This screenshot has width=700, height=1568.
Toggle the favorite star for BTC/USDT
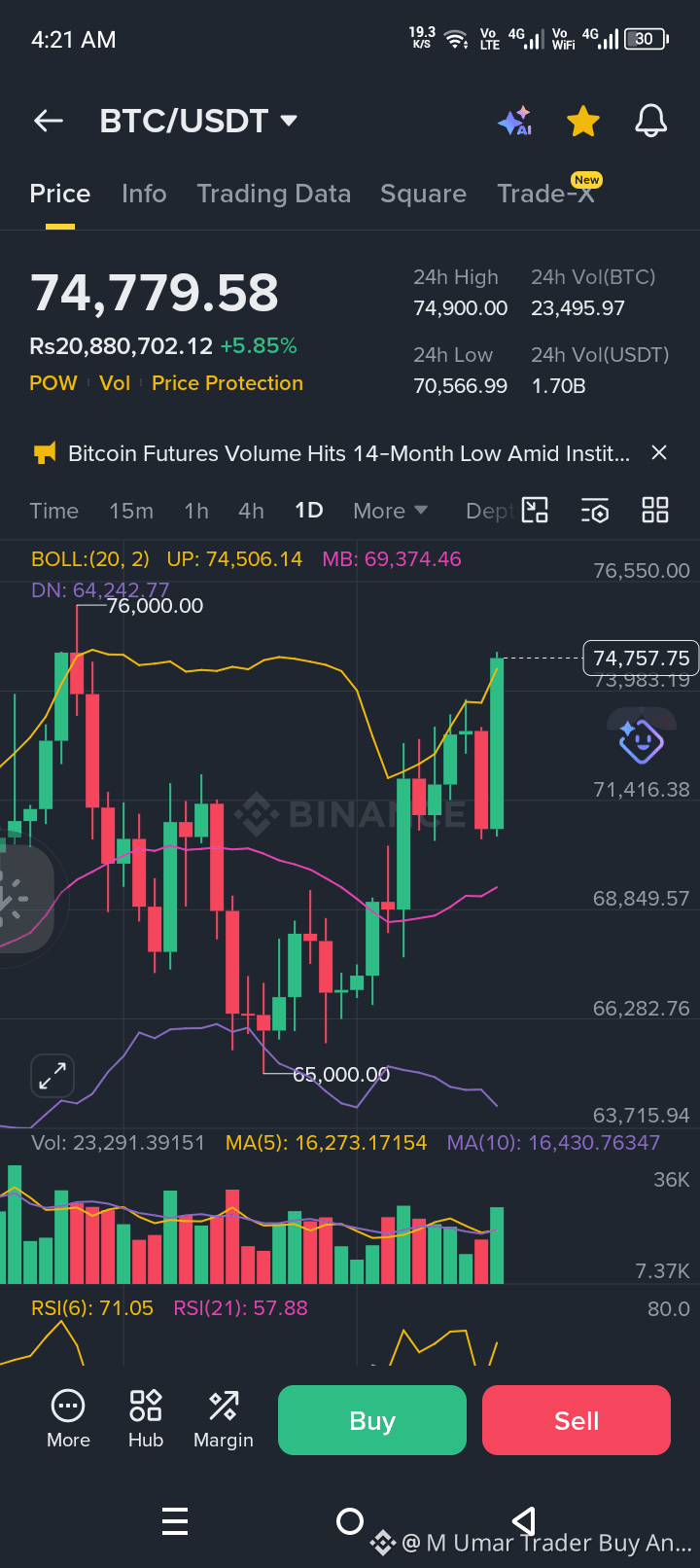click(583, 122)
